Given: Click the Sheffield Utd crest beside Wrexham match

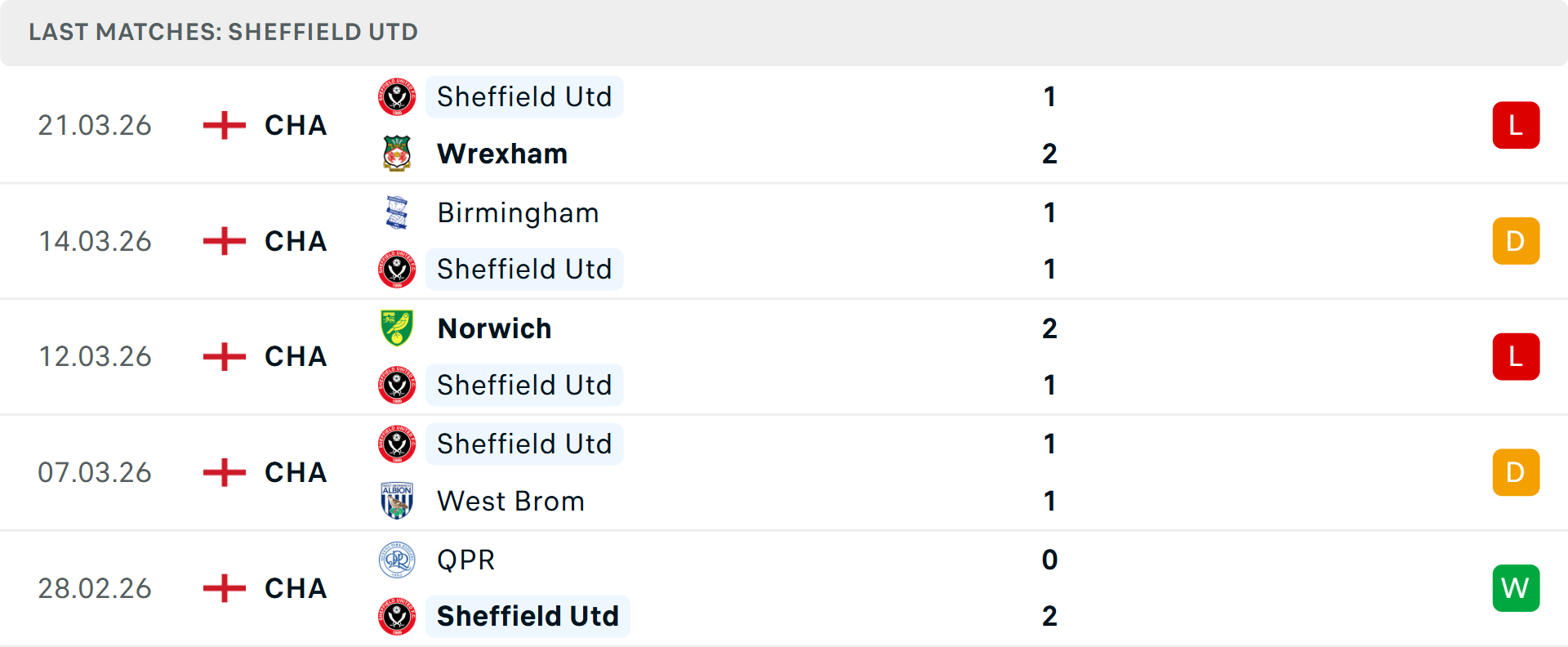Looking at the screenshot, I should (x=398, y=96).
